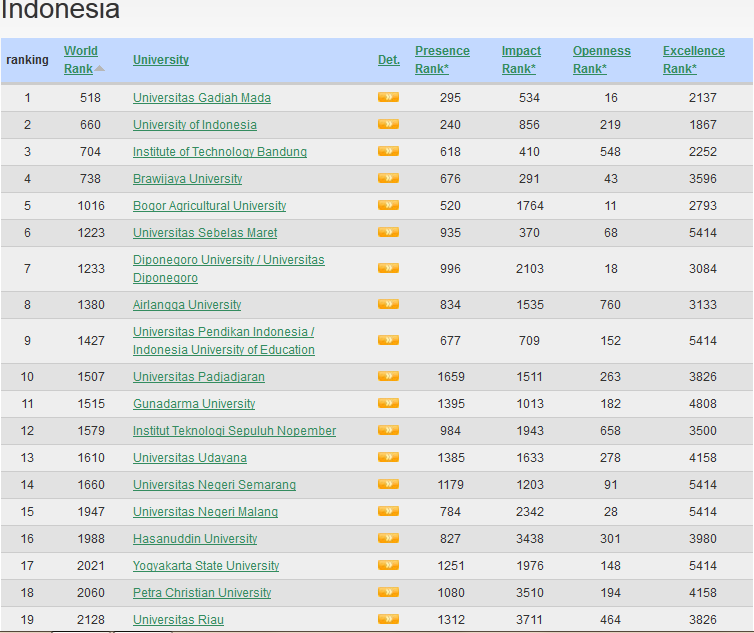Open details icon for Universitas Negeri Malang
Image resolution: width=754 pixels, height=633 pixels.
tap(388, 511)
